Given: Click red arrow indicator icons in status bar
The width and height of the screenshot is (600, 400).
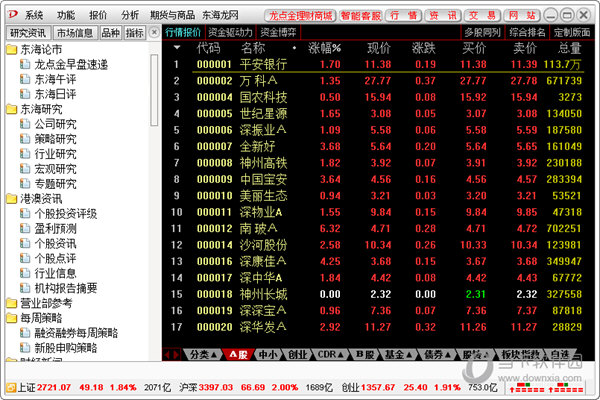Looking at the screenshot, I should 546,388.
